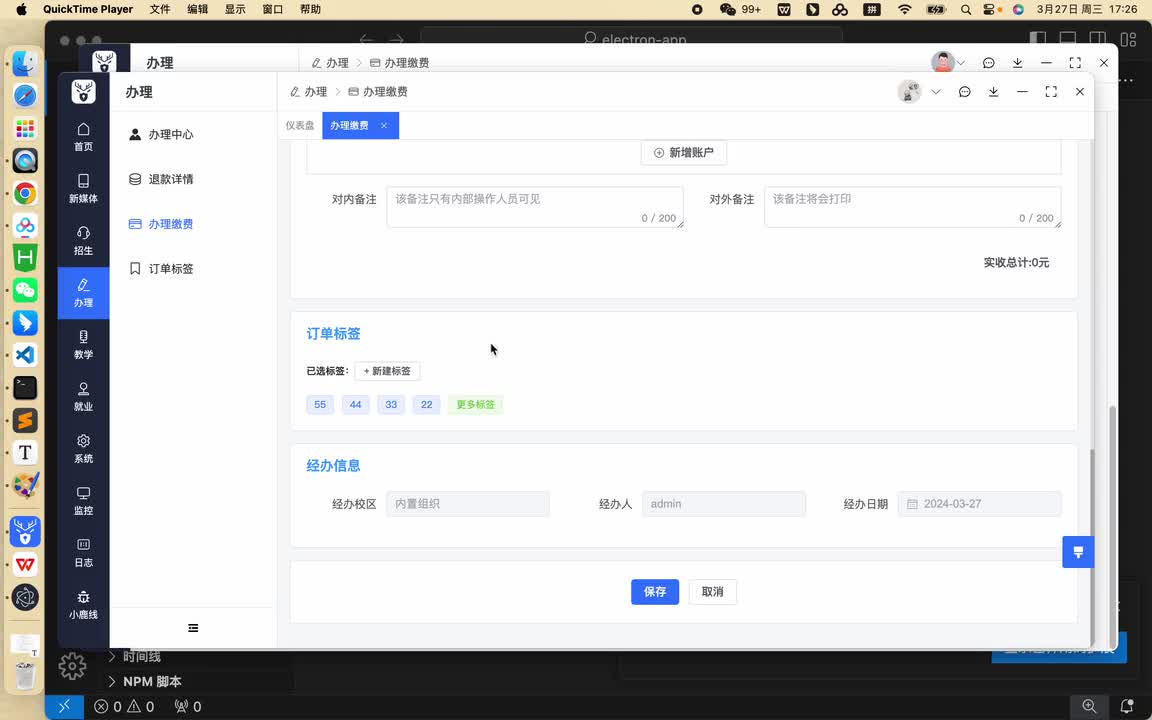1152x720 pixels.
Task: Open the chat message icon in the front window header
Action: [965, 92]
